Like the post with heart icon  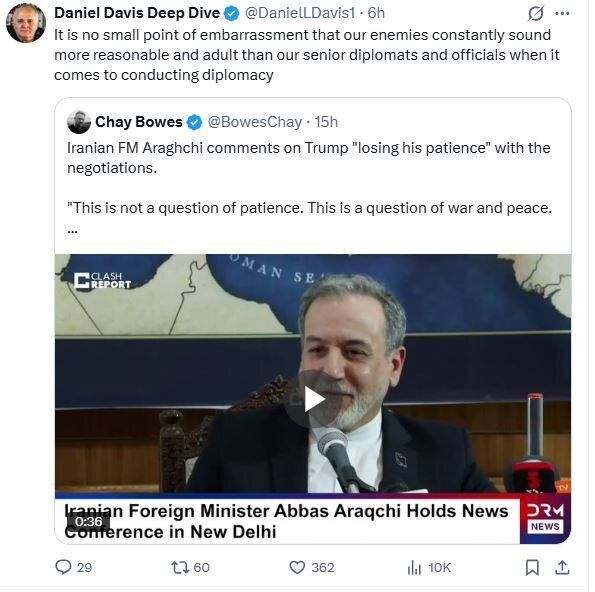[297, 567]
